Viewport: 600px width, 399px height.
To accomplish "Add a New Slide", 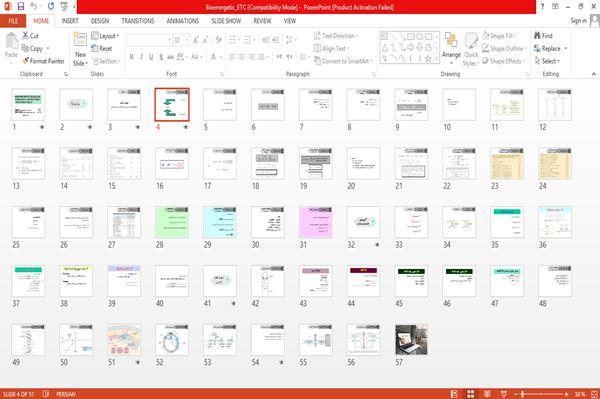I will coord(80,50).
